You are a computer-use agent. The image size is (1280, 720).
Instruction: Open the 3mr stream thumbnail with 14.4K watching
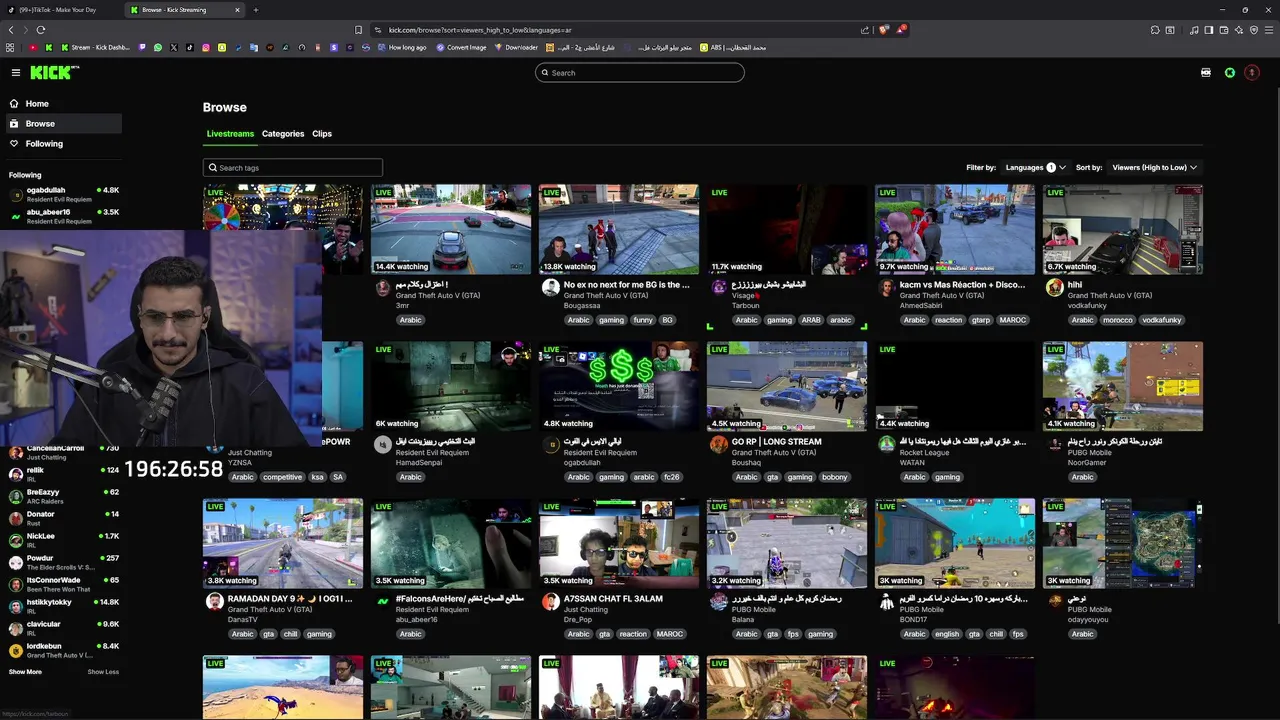pyautogui.click(x=451, y=229)
